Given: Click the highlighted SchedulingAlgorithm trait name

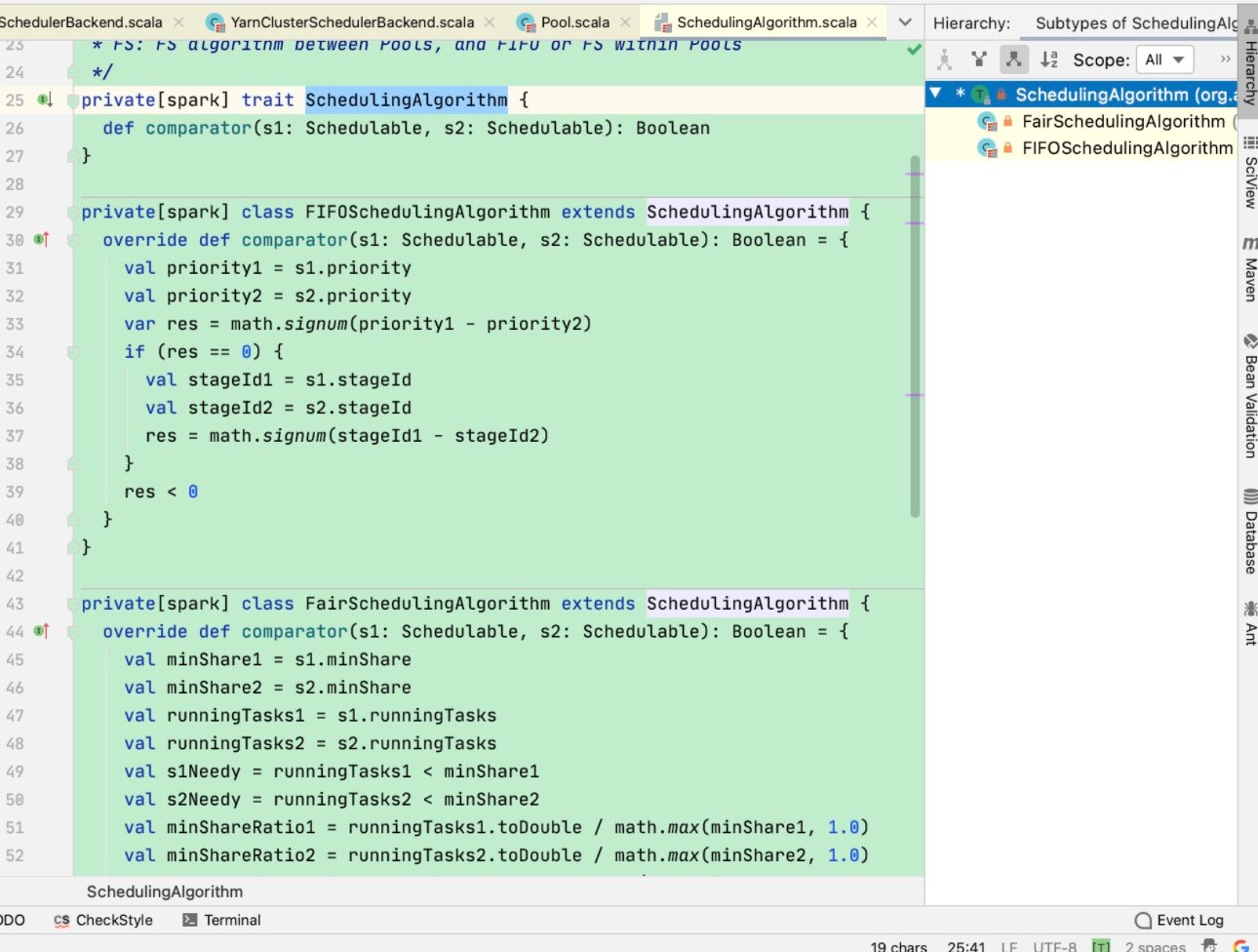Looking at the screenshot, I should point(407,99).
